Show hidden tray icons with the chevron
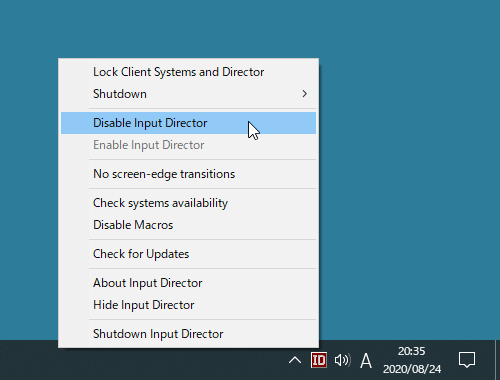Image resolution: width=500 pixels, height=380 pixels. (x=295, y=360)
